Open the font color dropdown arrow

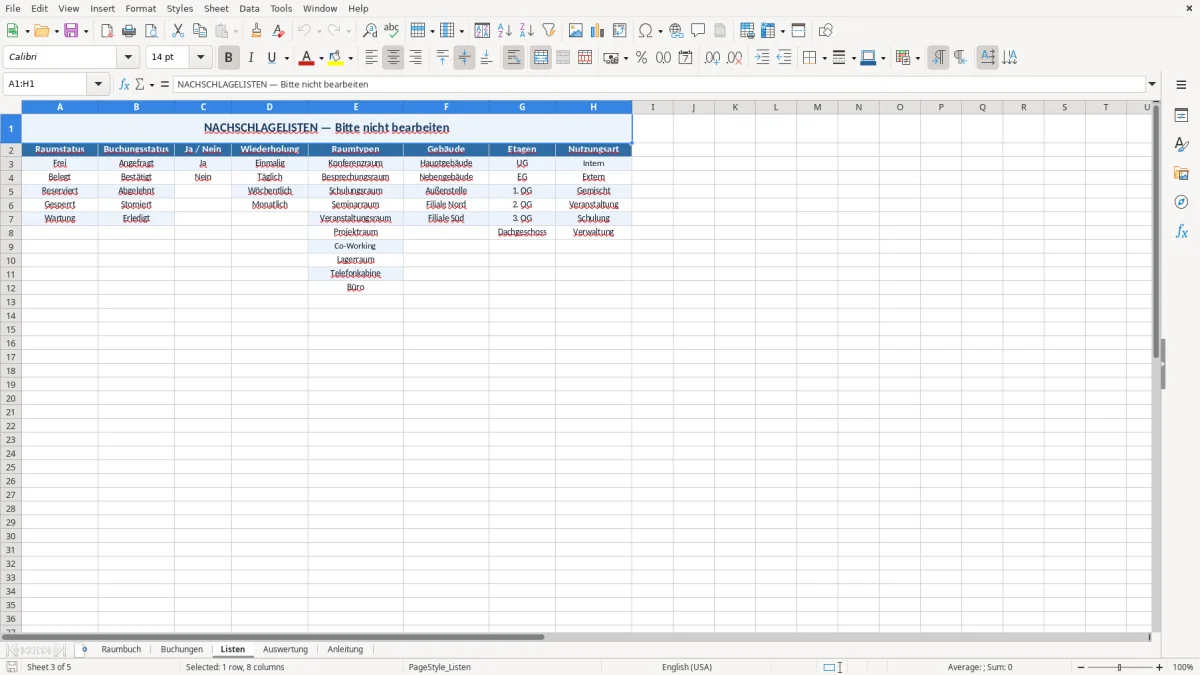(321, 58)
